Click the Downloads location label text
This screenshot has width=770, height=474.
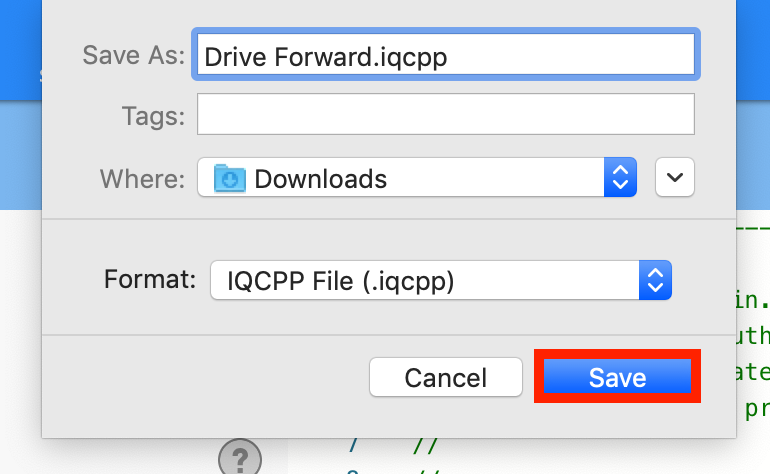click(x=321, y=179)
